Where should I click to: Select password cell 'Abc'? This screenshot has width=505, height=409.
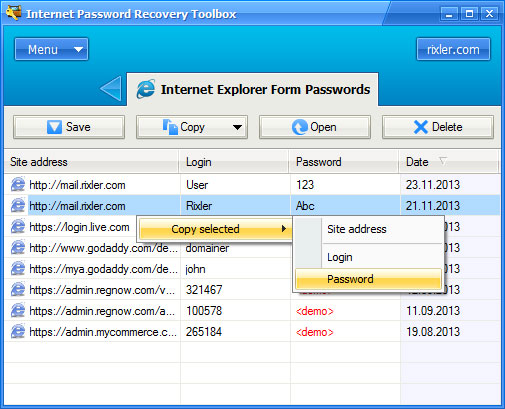click(305, 206)
